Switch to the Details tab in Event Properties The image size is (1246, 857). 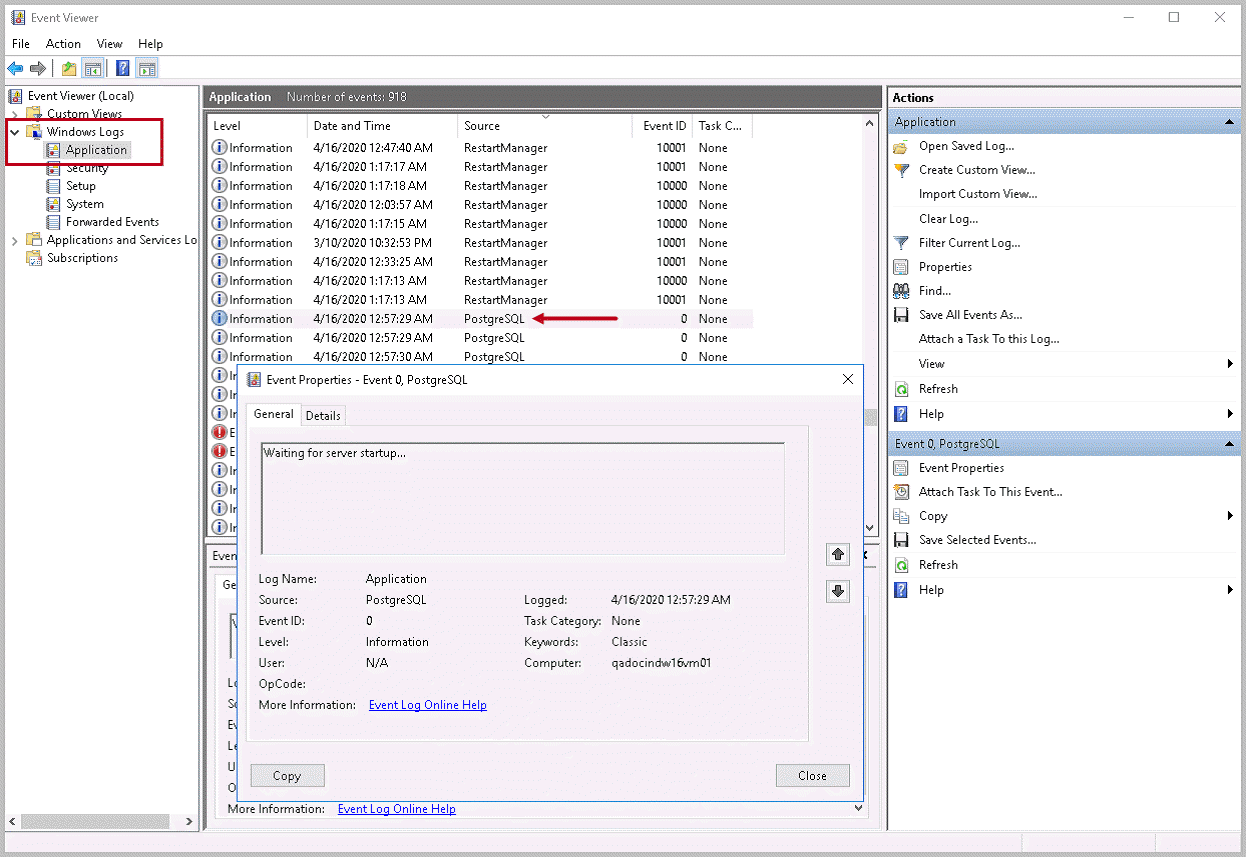323,414
